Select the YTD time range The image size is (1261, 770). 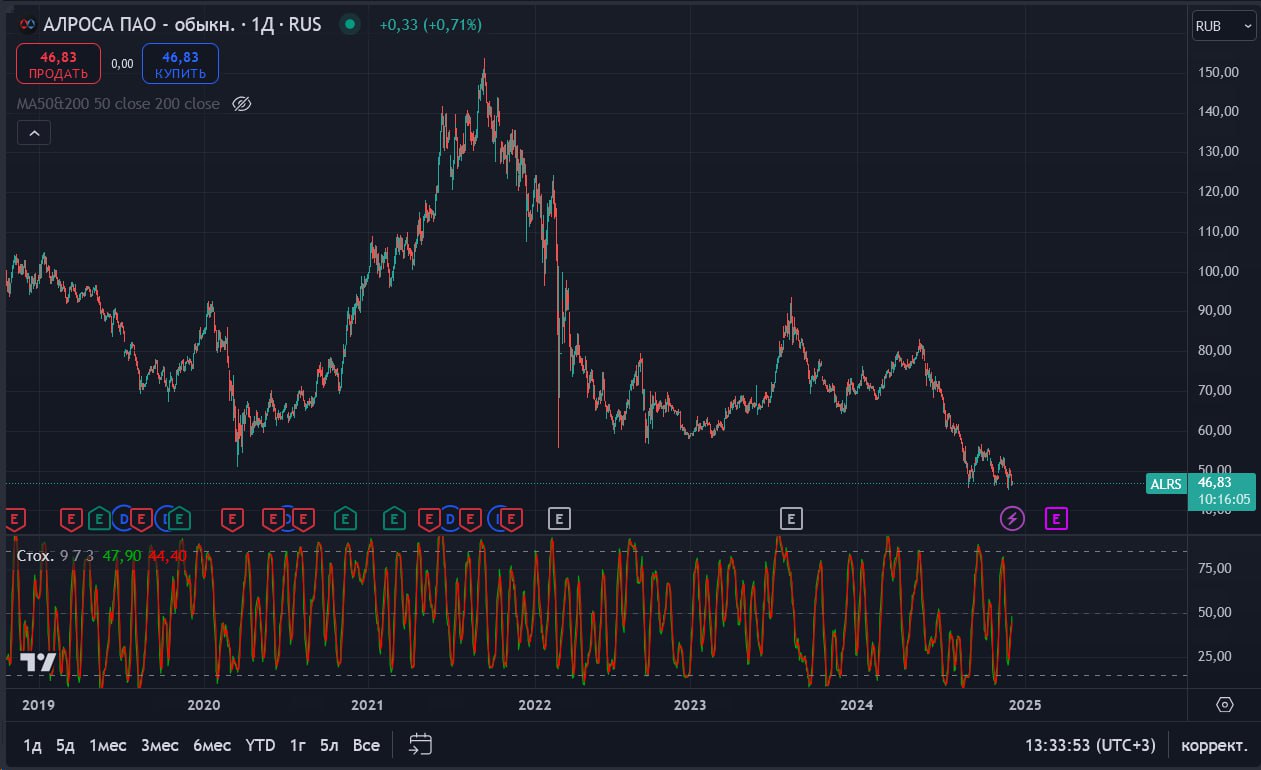pos(261,745)
